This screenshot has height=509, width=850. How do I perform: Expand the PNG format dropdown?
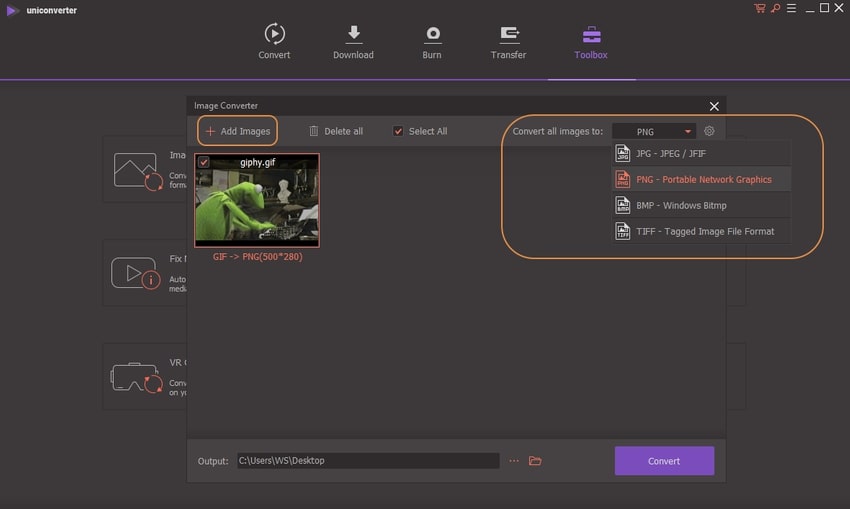688,132
